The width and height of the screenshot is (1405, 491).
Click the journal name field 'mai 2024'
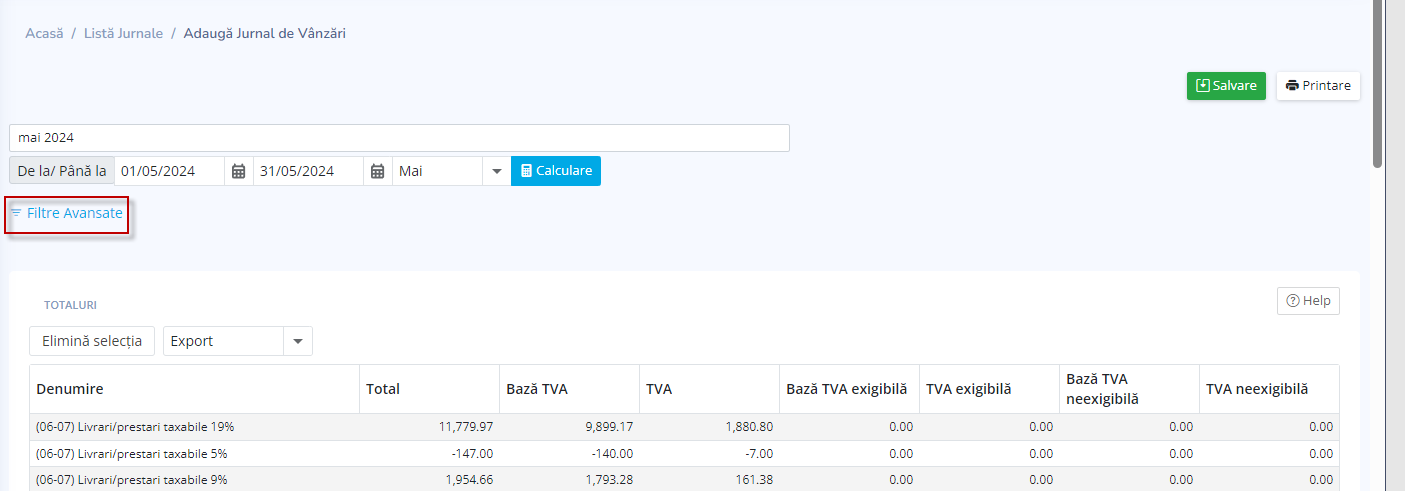[x=399, y=137]
